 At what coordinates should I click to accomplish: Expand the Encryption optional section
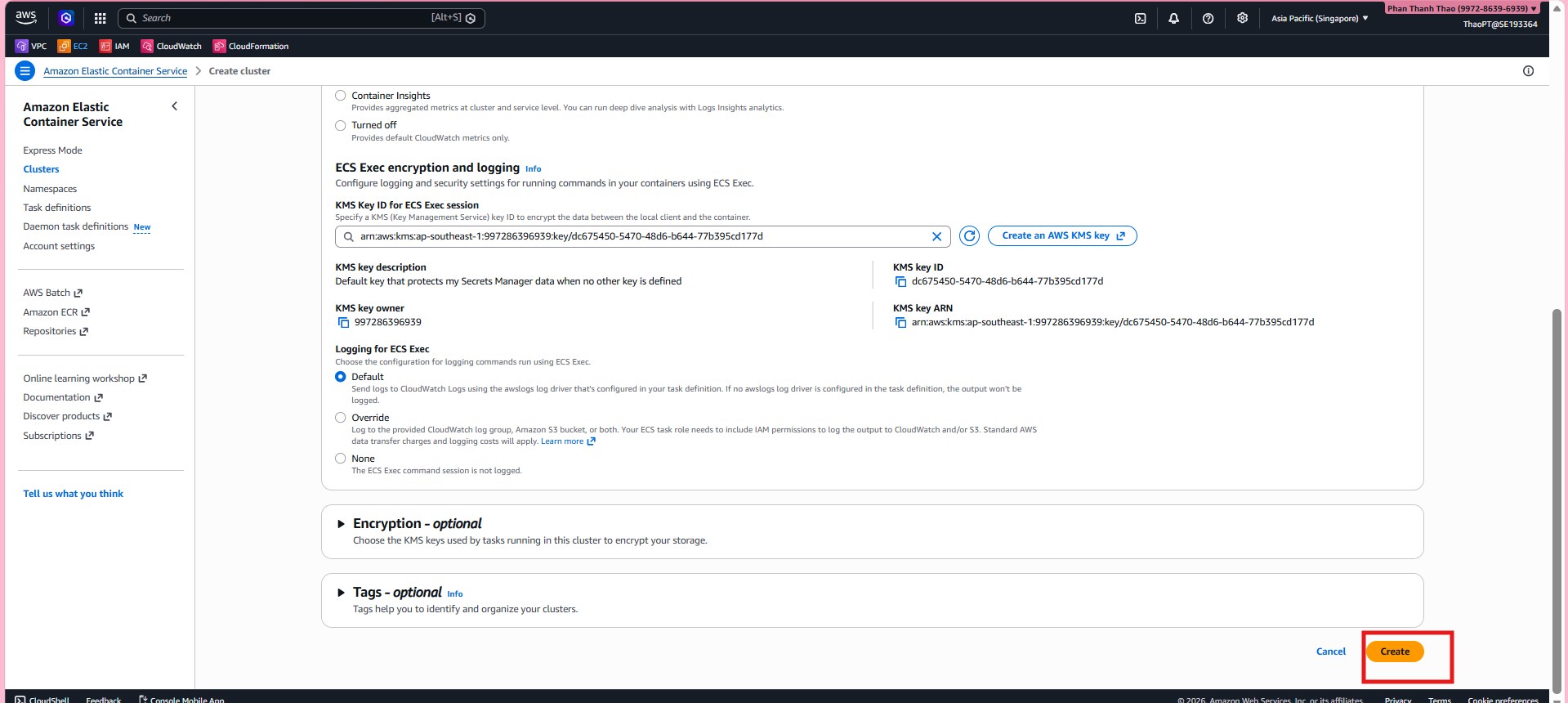342,524
